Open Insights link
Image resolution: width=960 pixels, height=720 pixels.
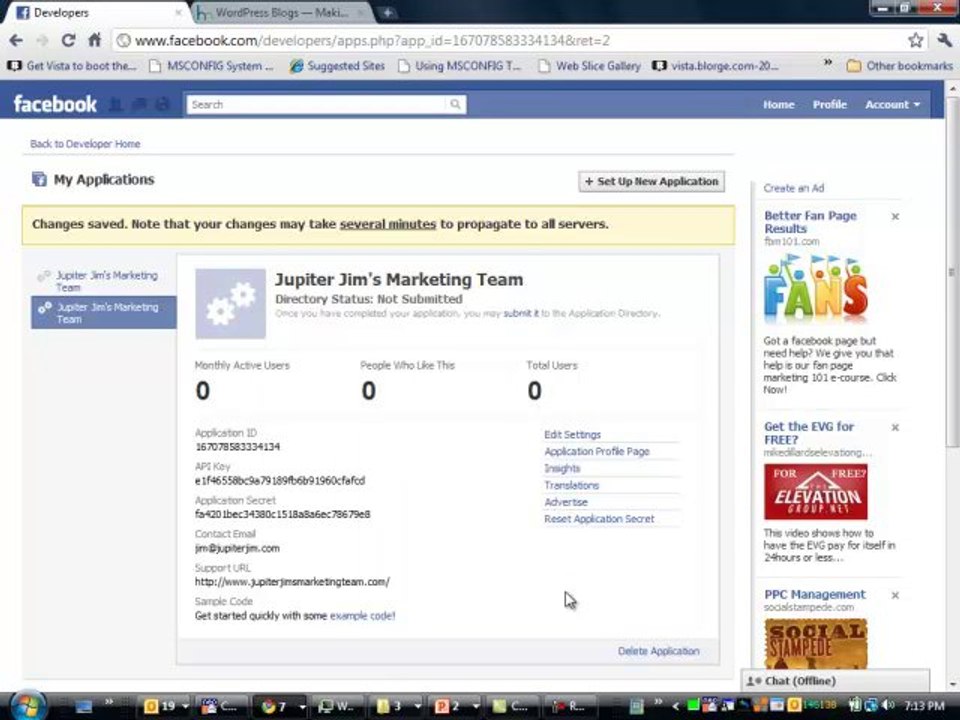(562, 468)
